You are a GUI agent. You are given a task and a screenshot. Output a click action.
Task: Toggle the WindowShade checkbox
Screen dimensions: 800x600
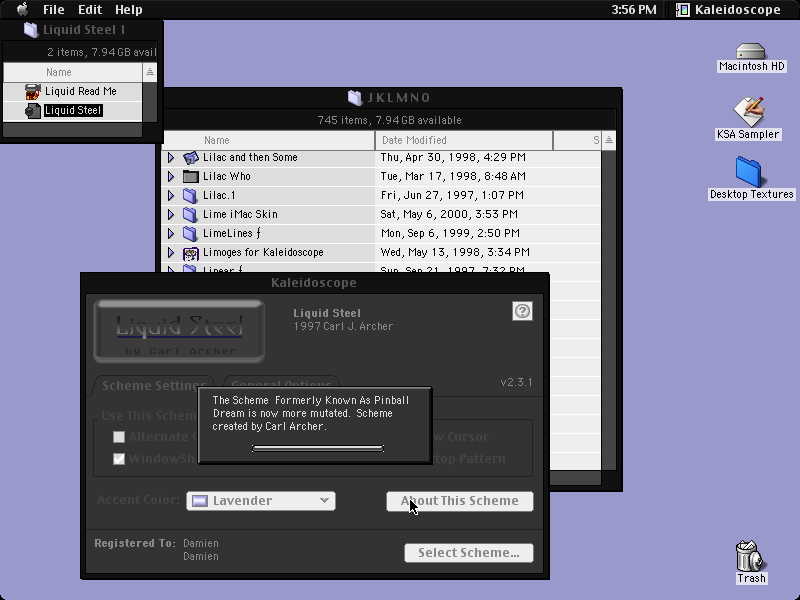tap(119, 459)
